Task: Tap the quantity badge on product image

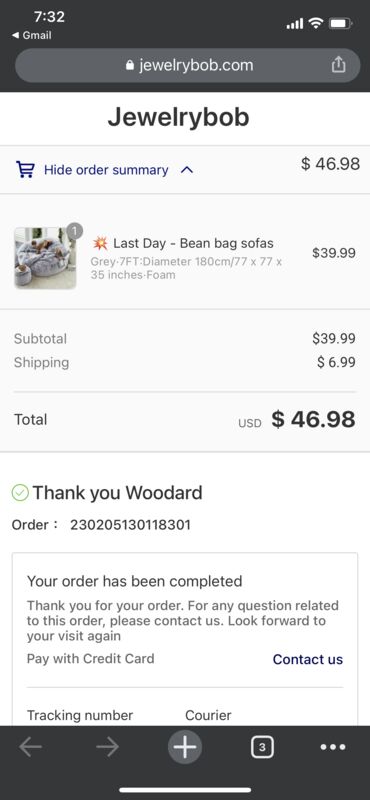Action: pos(75,231)
